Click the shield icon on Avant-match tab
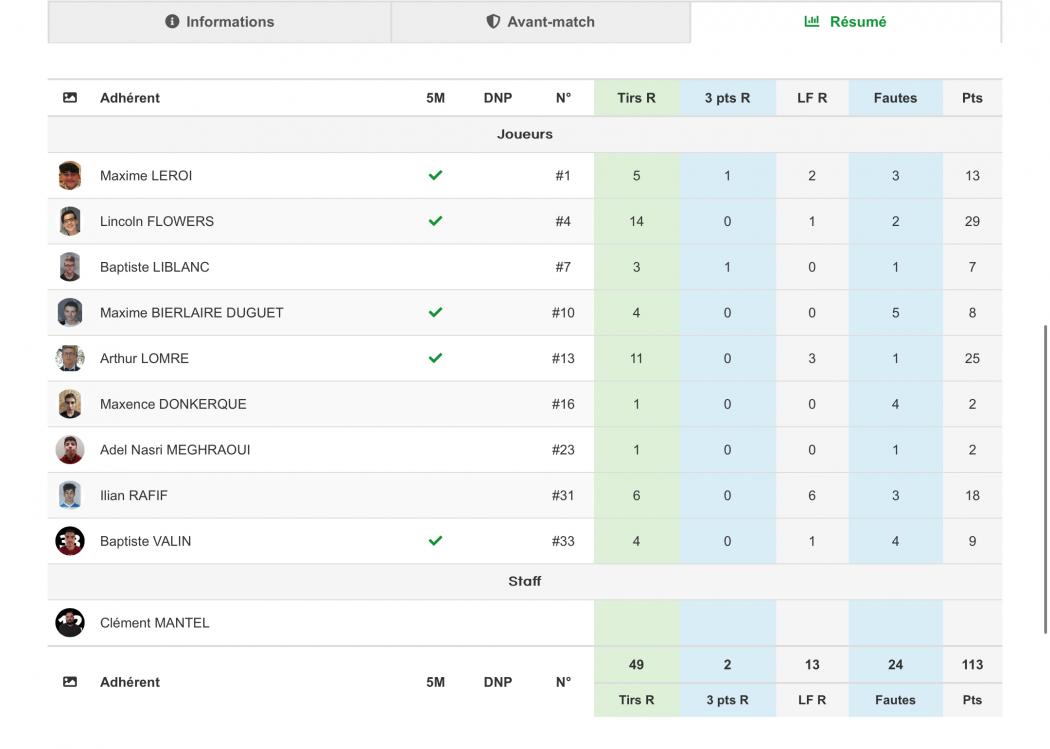Screen dimensions: 1050x749 (x=493, y=21)
